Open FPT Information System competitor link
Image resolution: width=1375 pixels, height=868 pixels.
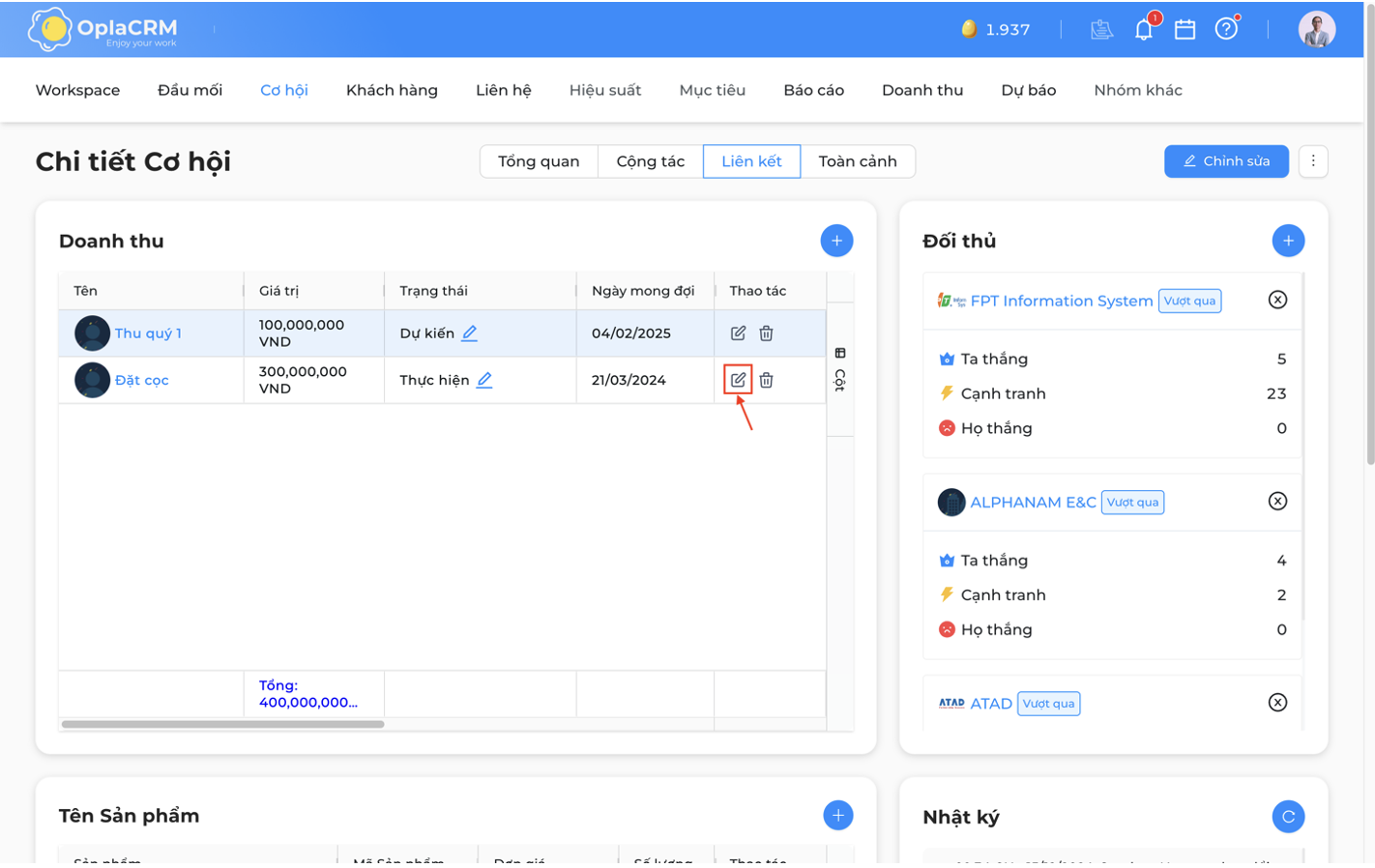(1061, 301)
